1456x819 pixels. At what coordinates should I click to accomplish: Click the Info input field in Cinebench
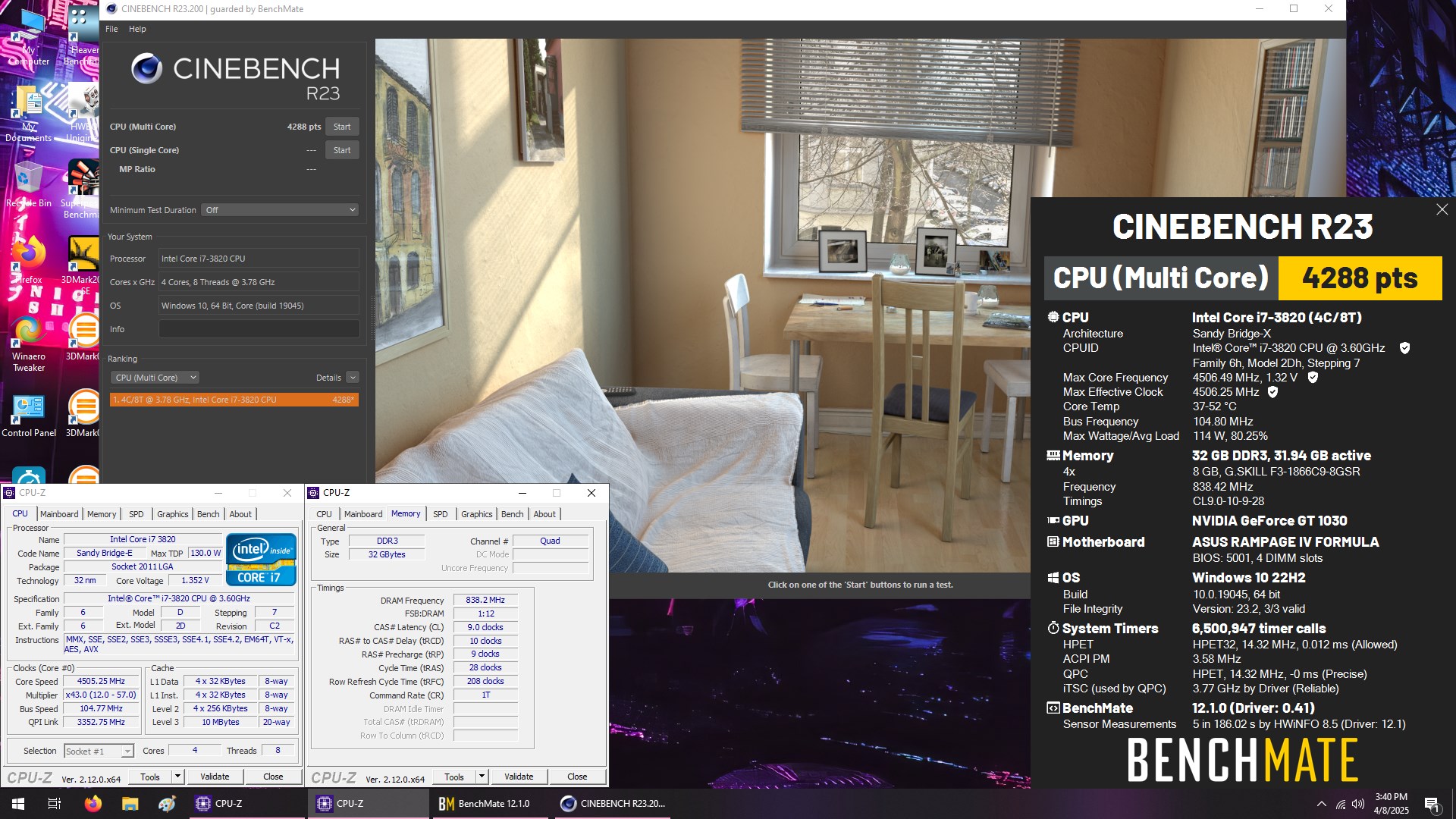(259, 329)
